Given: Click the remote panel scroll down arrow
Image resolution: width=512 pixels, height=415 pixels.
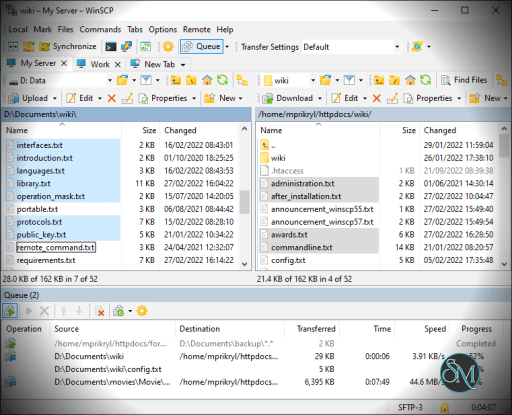Looking at the screenshot, I should pyautogui.click(x=504, y=264).
